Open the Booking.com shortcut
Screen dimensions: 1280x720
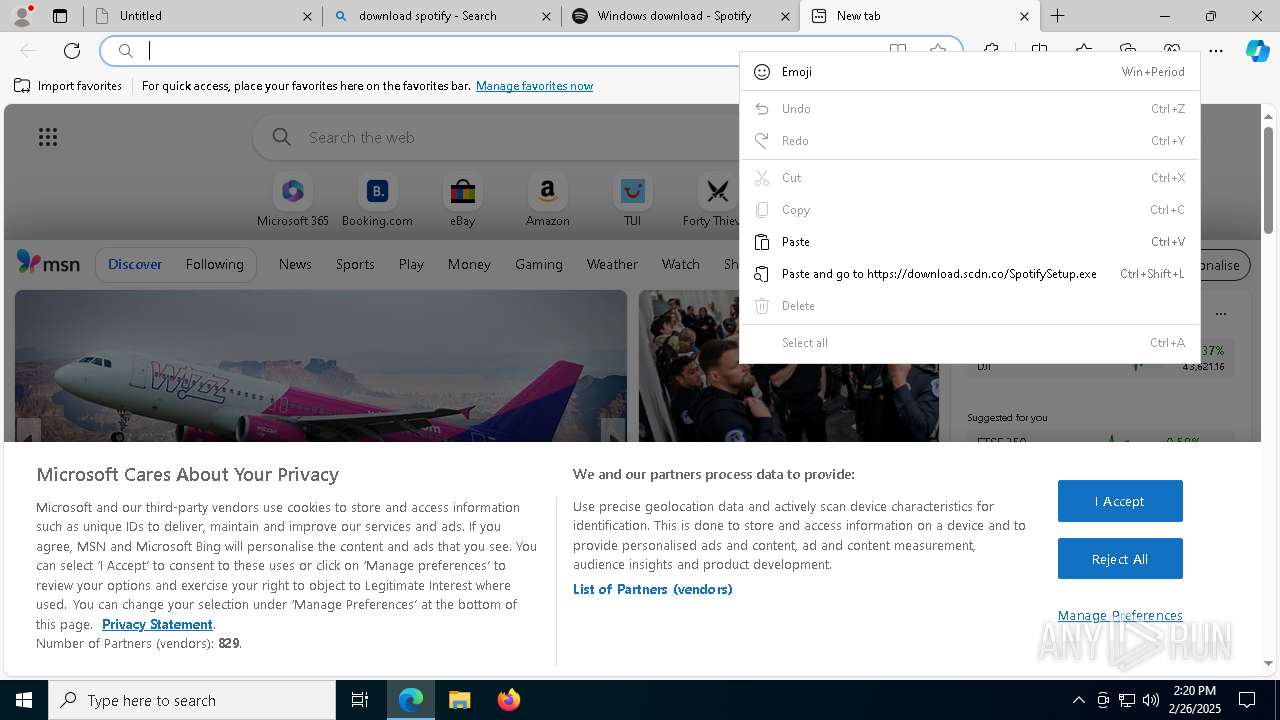point(377,201)
